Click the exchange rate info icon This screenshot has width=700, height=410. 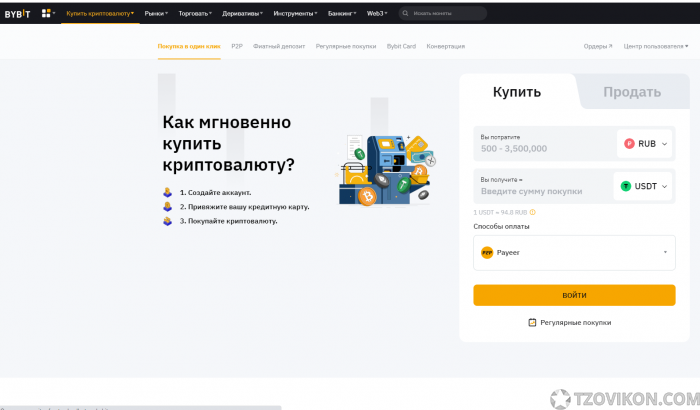pyautogui.click(x=533, y=213)
